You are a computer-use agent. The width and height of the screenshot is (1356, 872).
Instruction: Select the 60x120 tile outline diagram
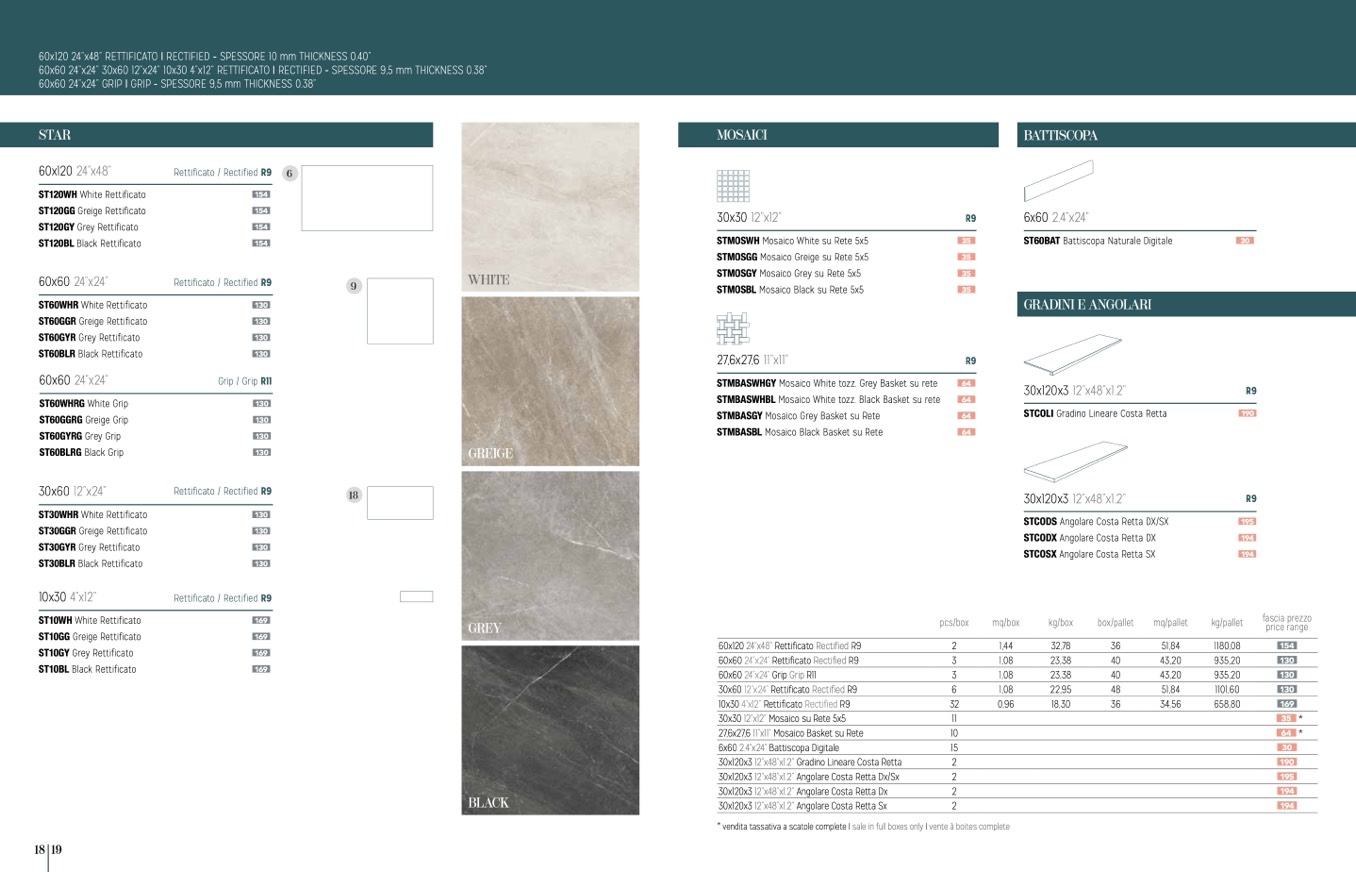367,198
